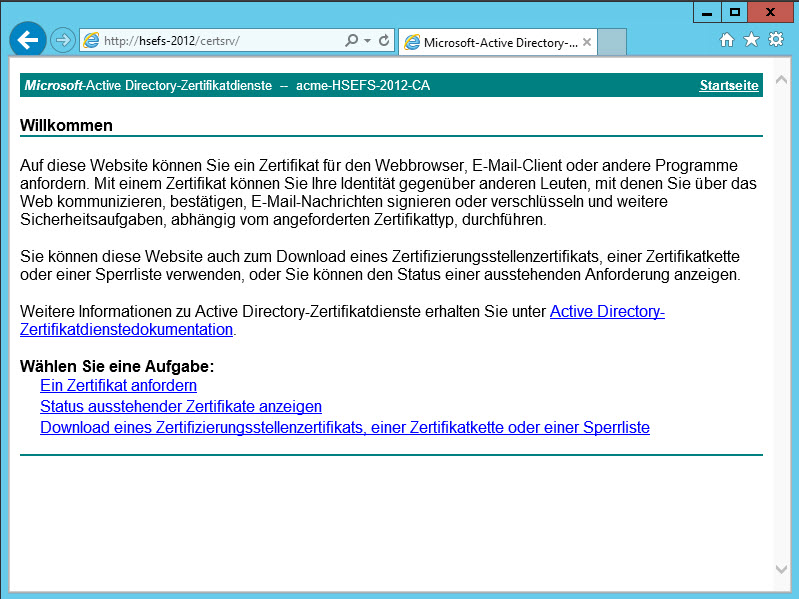
Task: Go back with the browser Back arrow
Action: click(x=28, y=39)
